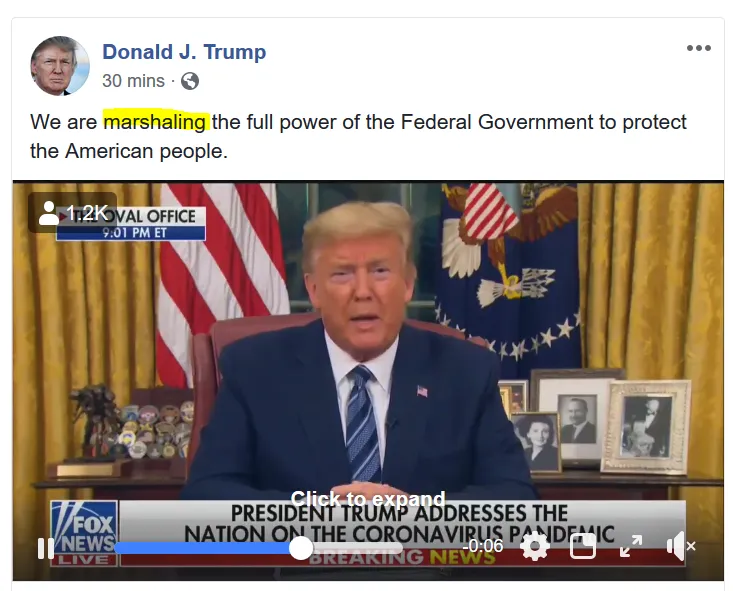Open the Donald J. Trump profile link
733x591 pixels.
tap(184, 51)
